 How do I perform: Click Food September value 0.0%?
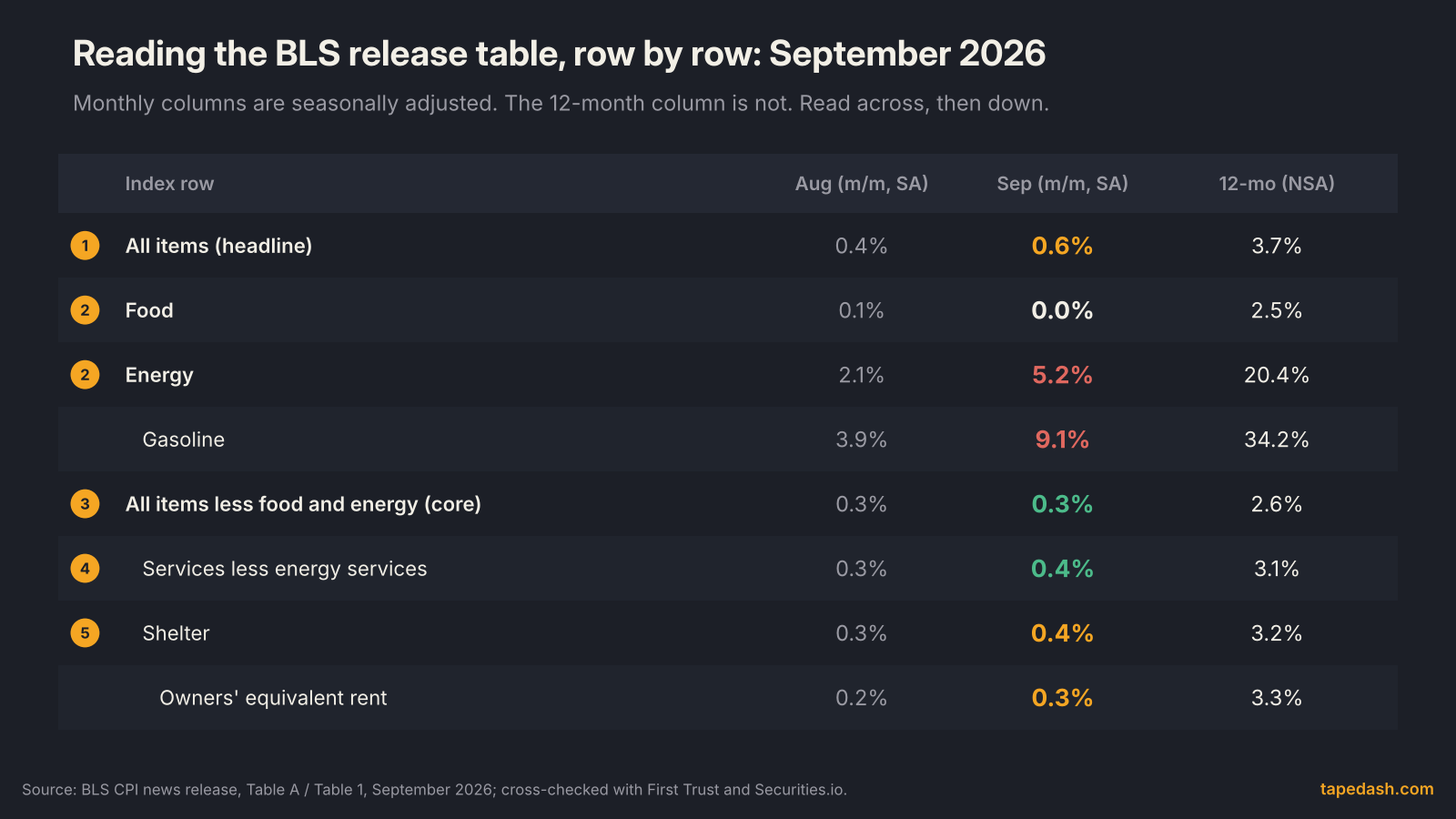click(x=1062, y=310)
